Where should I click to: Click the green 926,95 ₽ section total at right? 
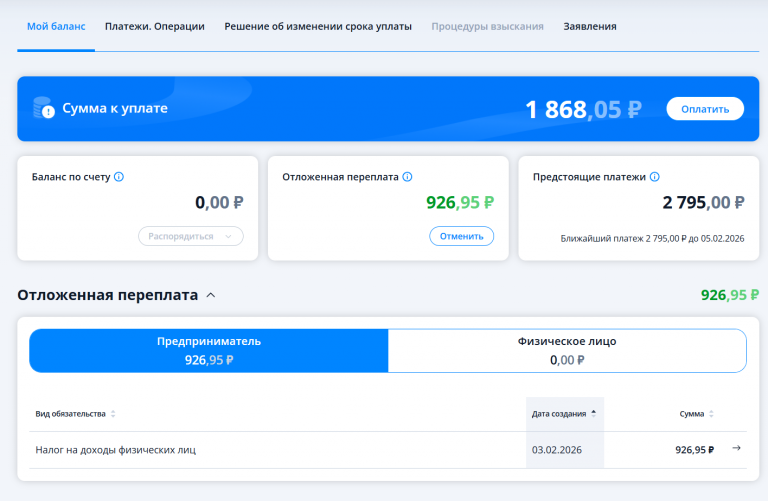click(x=730, y=295)
